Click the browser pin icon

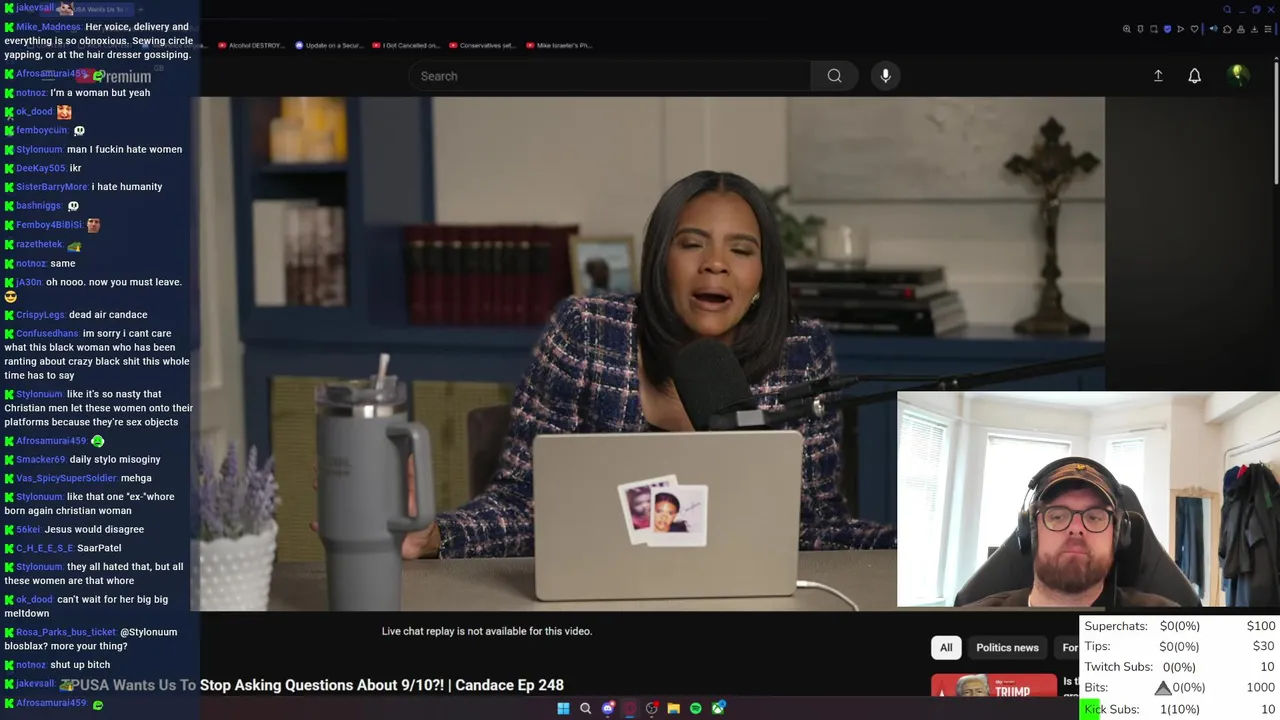(x=1140, y=29)
